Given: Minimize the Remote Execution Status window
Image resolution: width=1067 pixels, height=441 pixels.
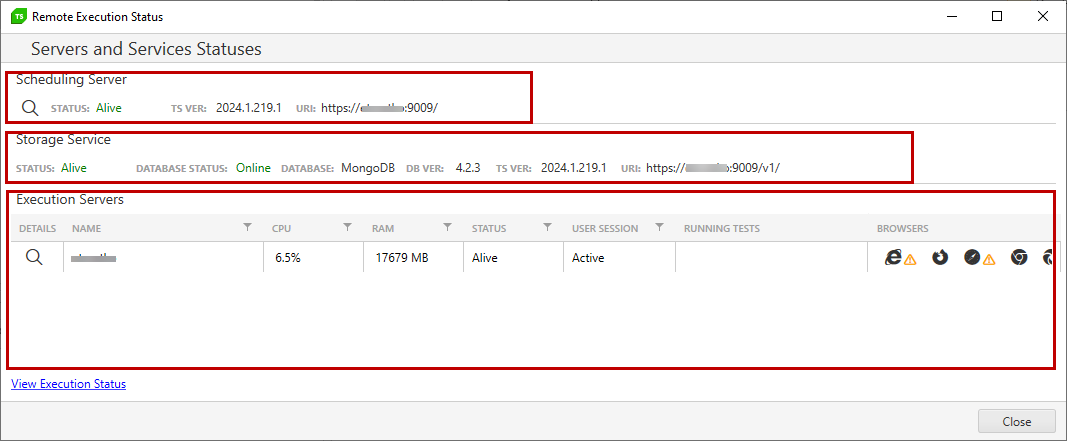Looking at the screenshot, I should pos(952,16).
